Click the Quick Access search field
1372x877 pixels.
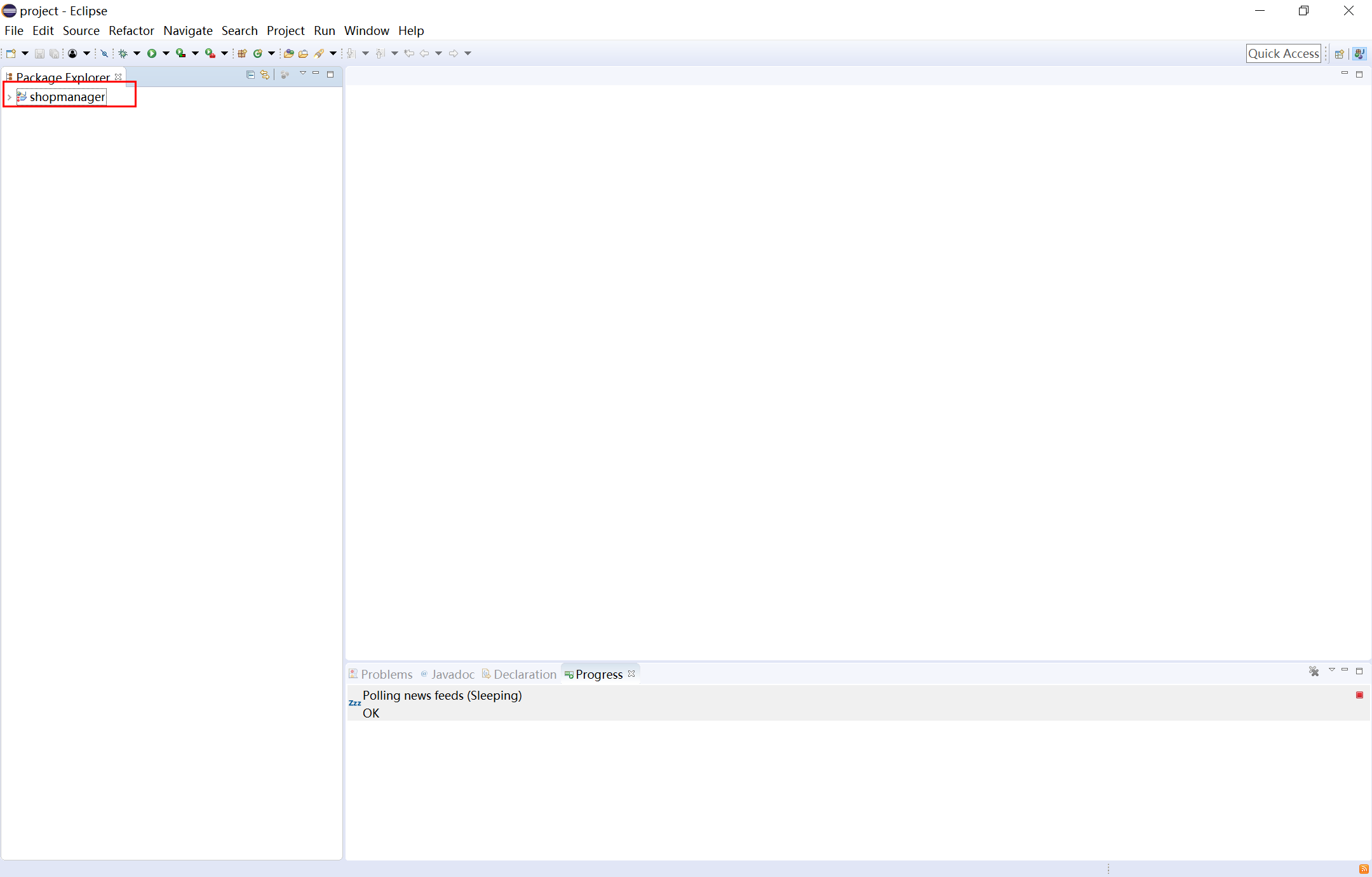(1283, 53)
